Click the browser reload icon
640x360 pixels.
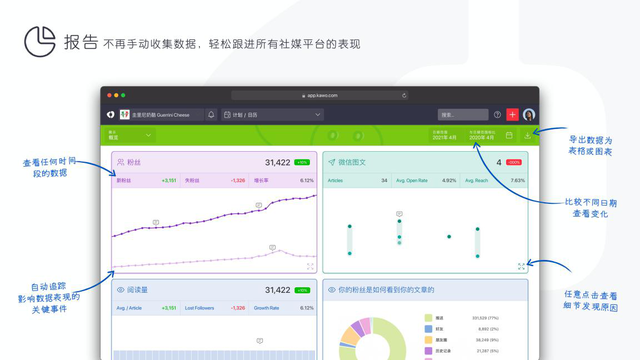click(x=404, y=96)
